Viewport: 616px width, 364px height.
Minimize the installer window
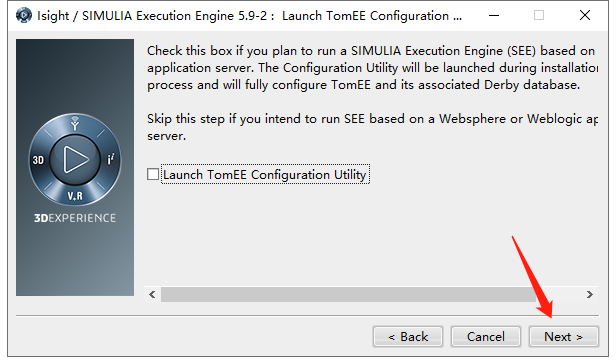coord(494,16)
